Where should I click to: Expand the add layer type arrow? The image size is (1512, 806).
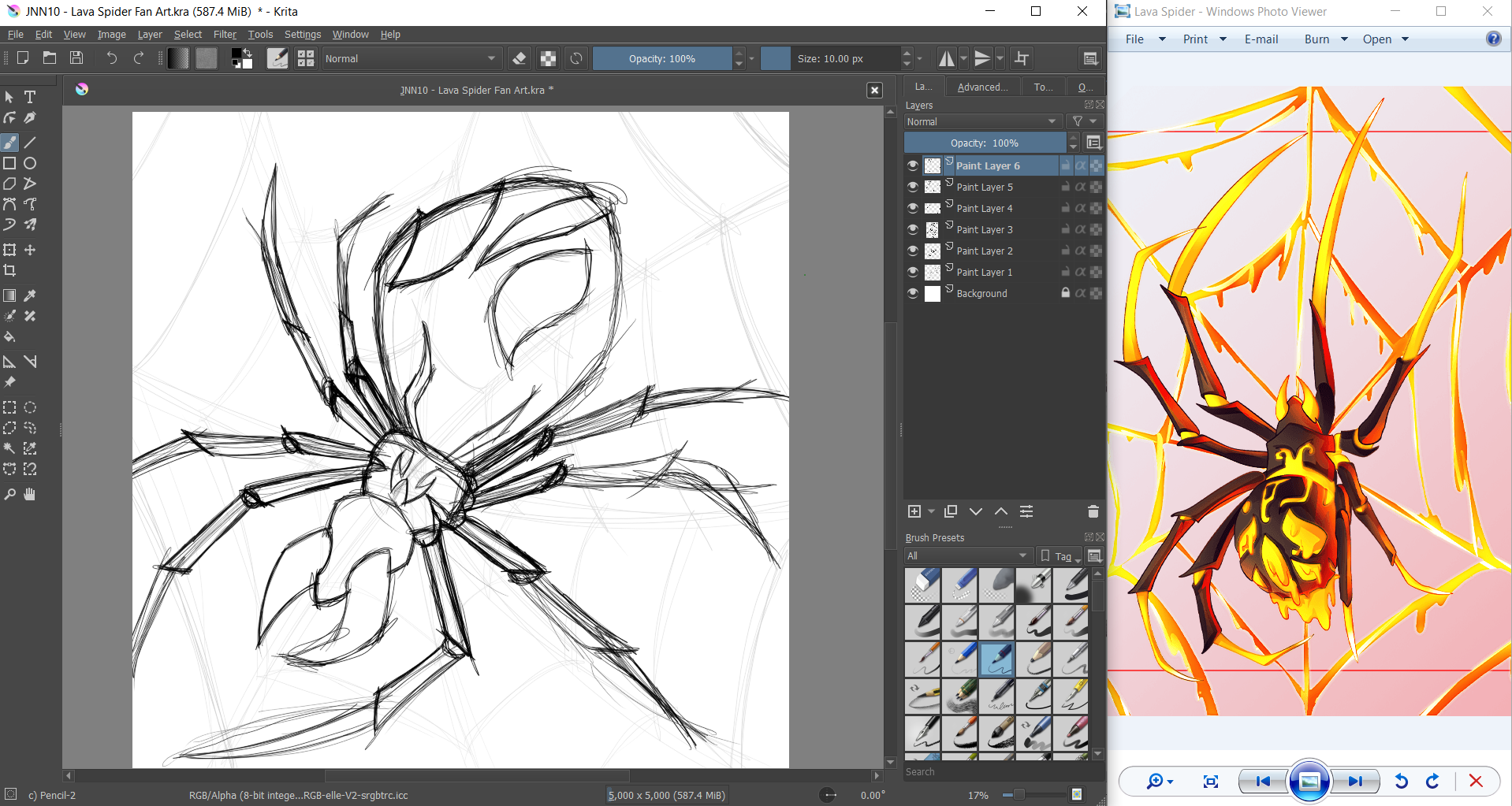(931, 511)
